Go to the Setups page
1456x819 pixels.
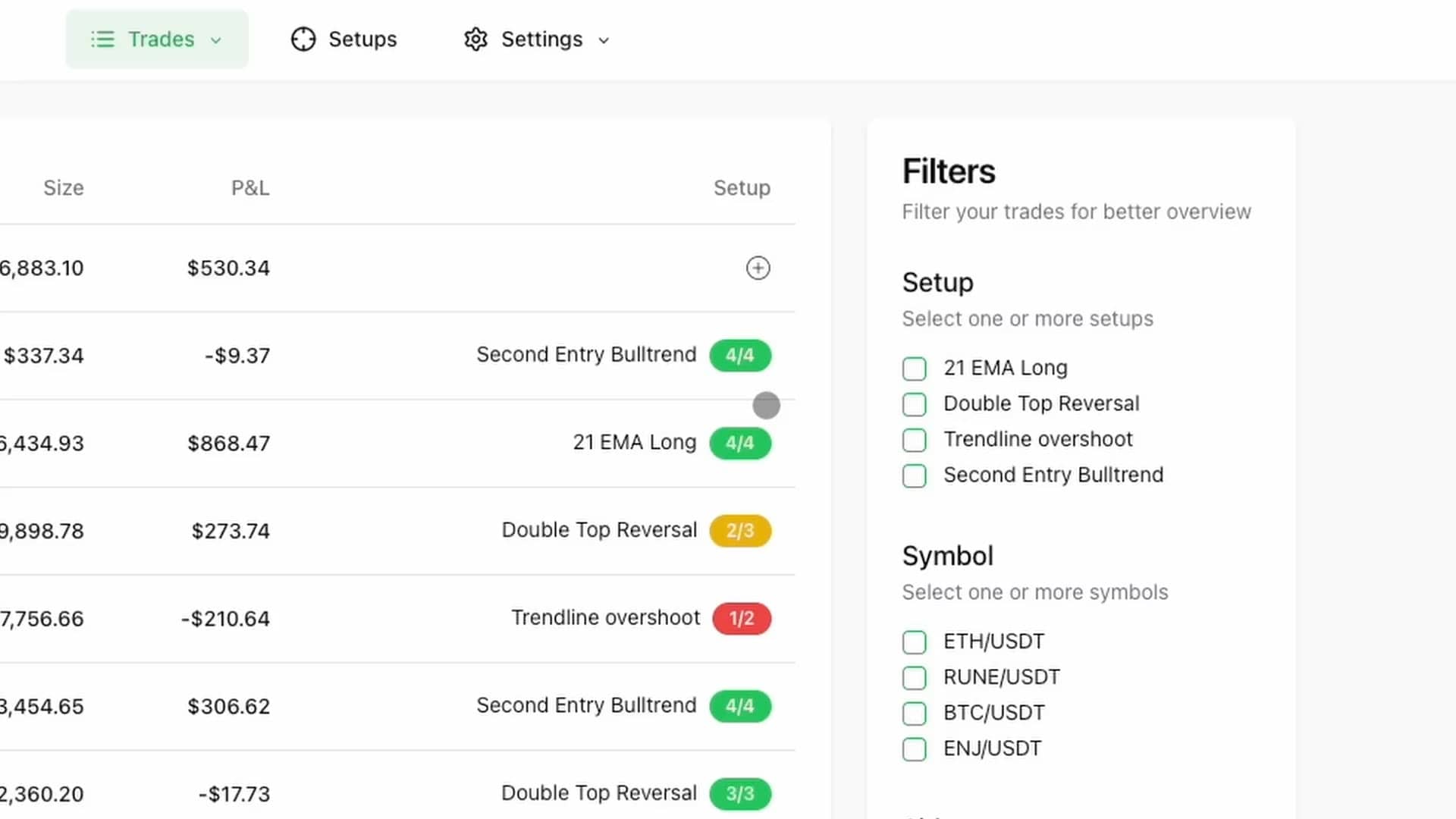point(344,39)
